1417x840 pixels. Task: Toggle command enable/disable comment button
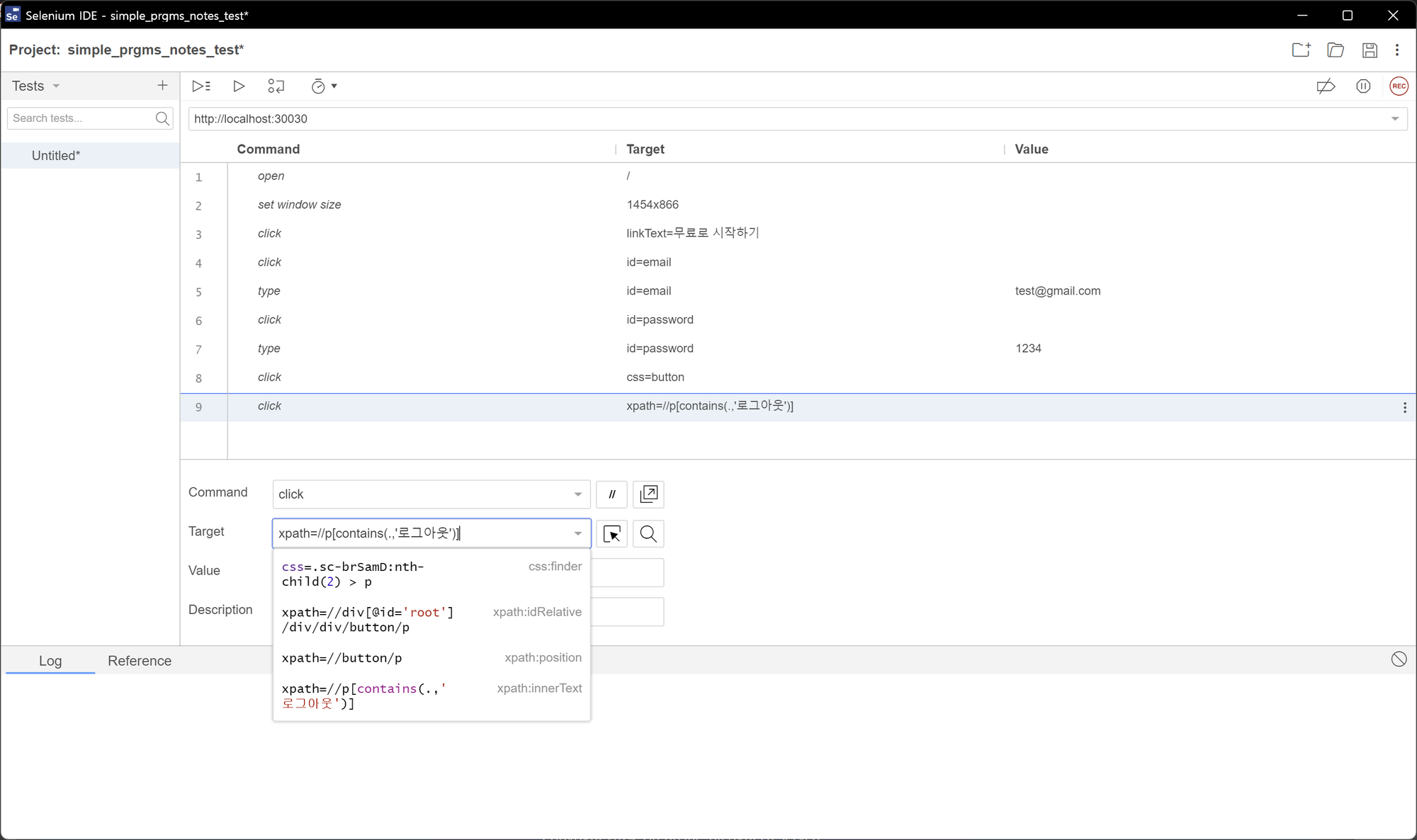tap(611, 494)
